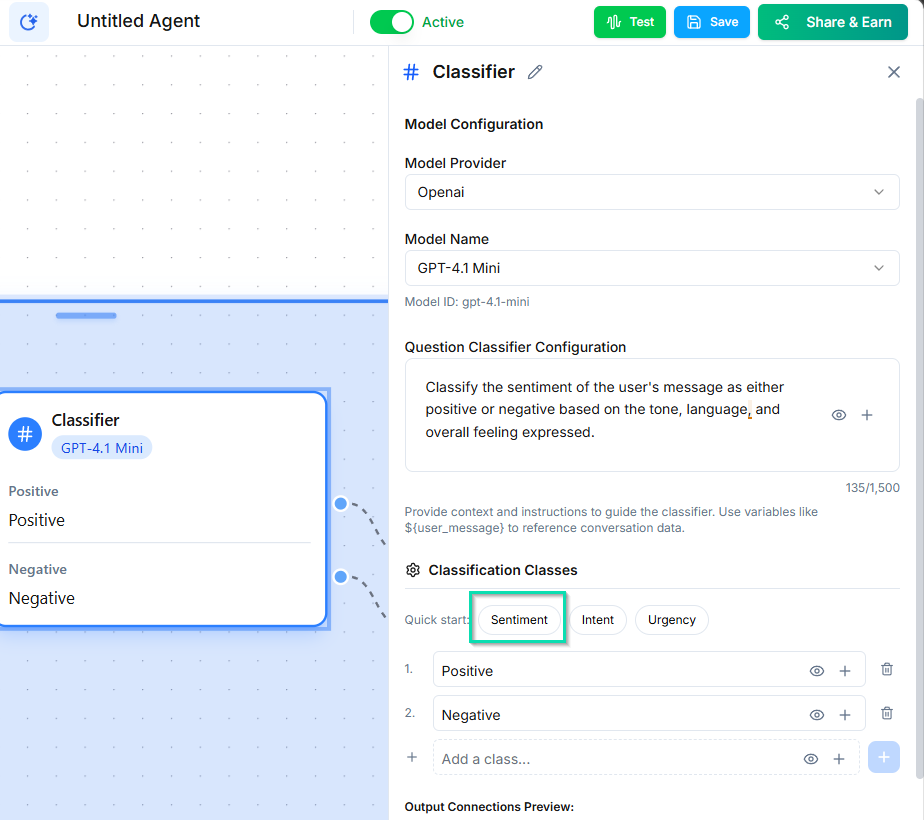Delete the Positive class using its trash icon
The width and height of the screenshot is (924, 820).
(x=886, y=669)
